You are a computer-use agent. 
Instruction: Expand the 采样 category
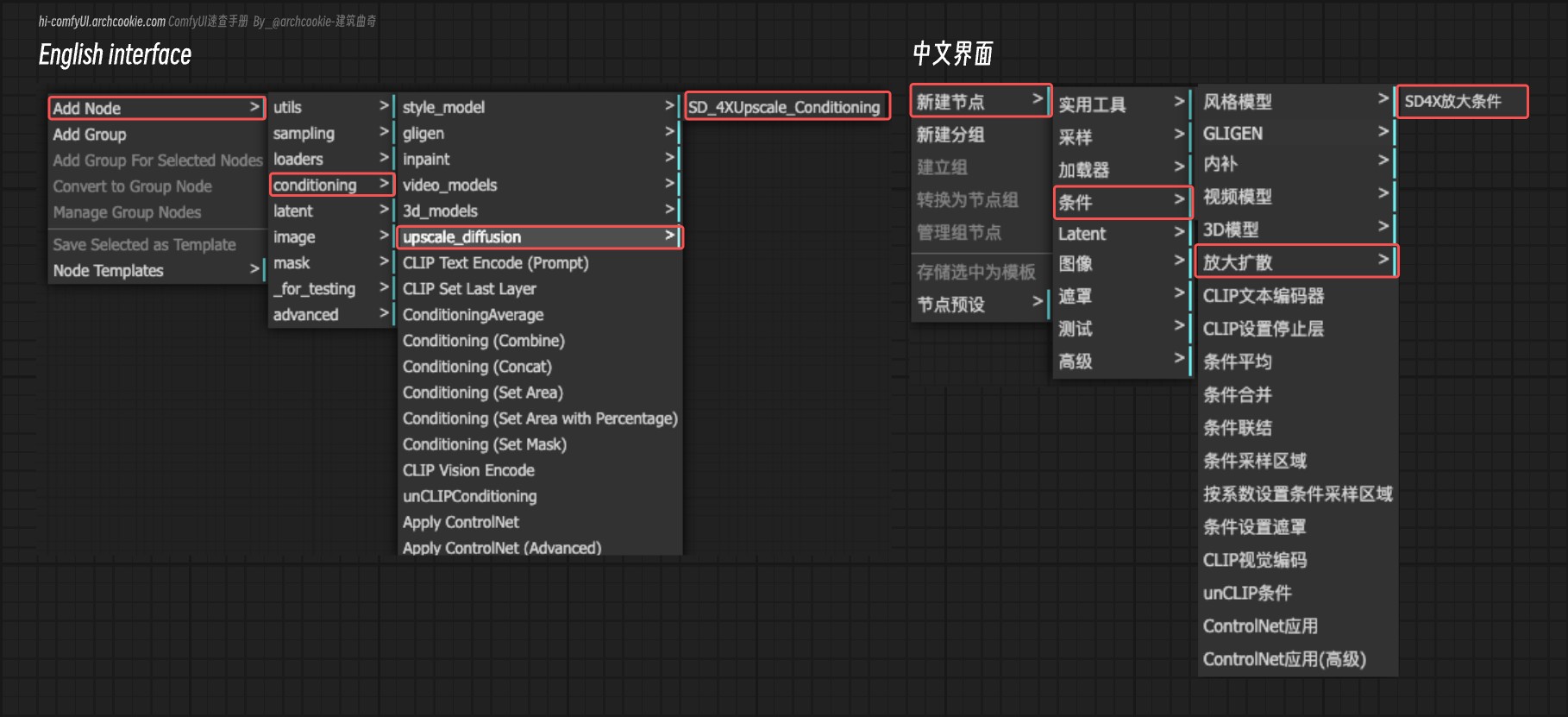pos(1122,137)
